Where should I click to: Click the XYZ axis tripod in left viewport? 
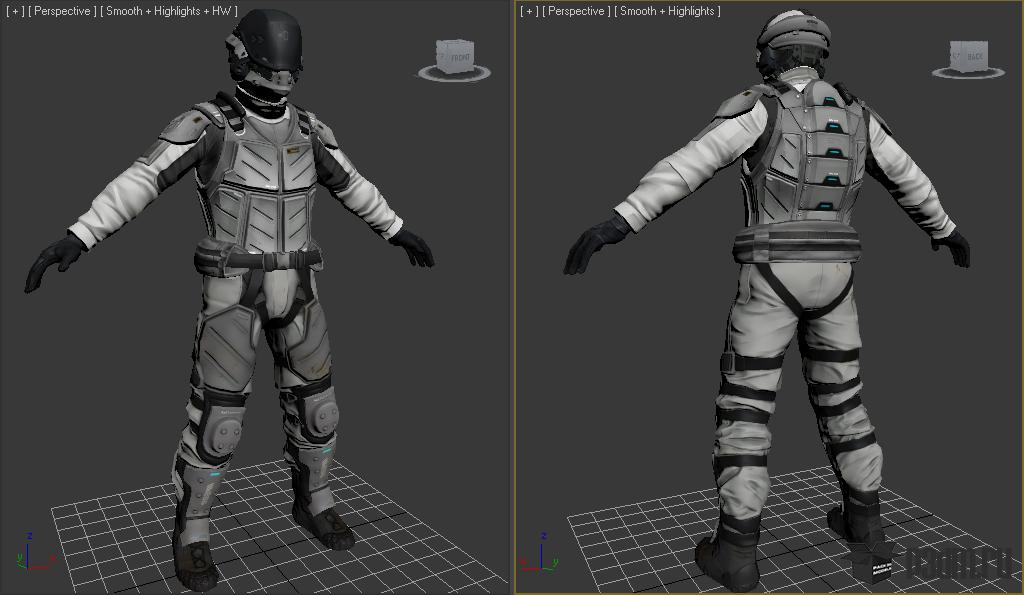33,554
